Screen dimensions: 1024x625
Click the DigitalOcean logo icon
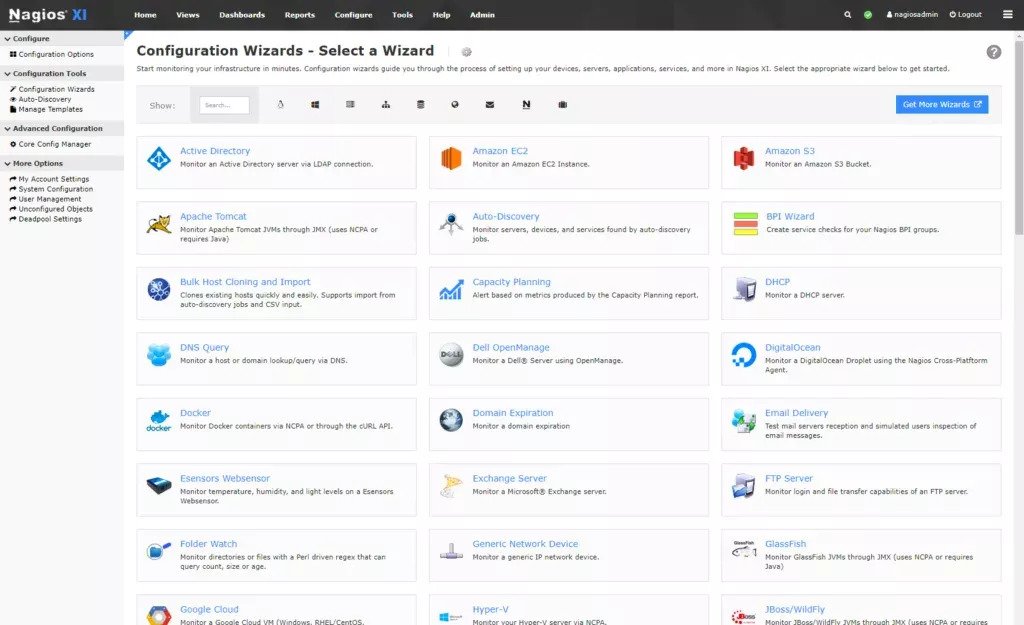coord(744,355)
